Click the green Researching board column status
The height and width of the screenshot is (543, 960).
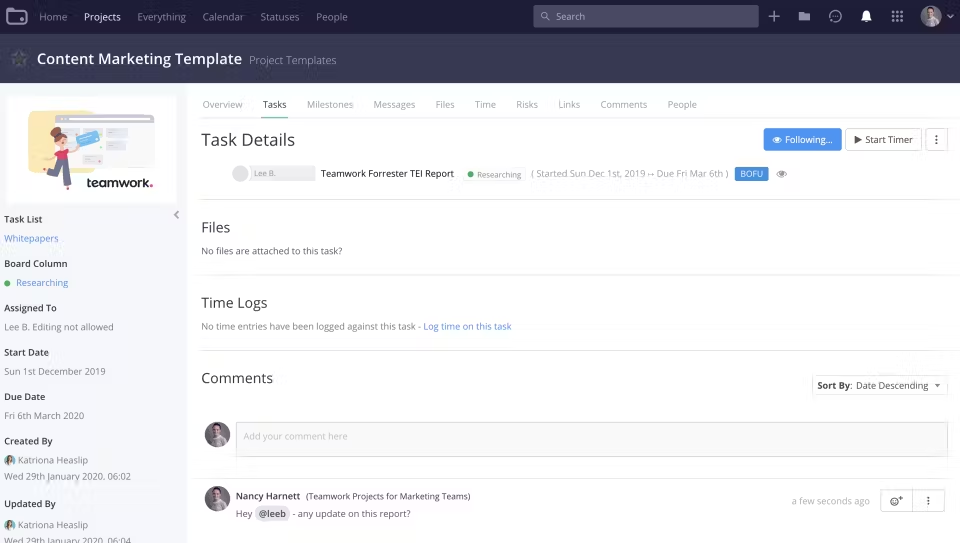(x=41, y=283)
